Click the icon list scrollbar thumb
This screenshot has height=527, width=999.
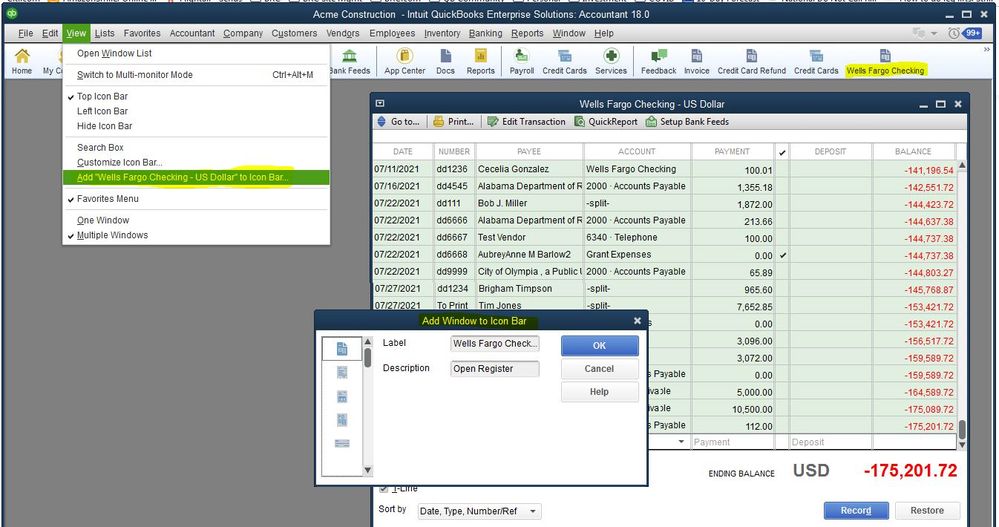click(368, 357)
